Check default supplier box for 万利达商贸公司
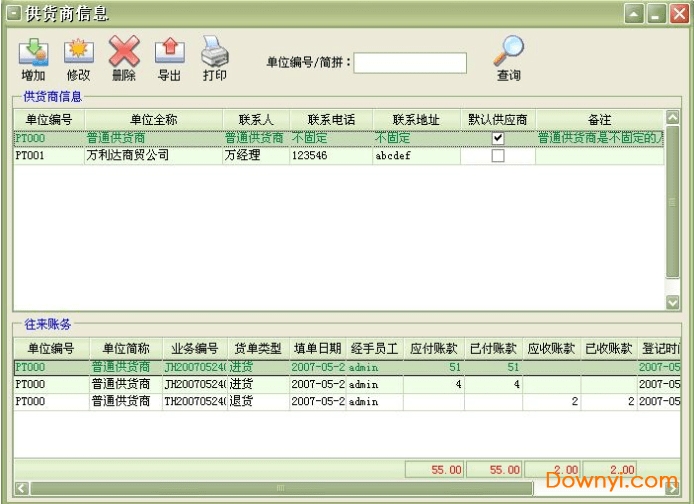694x504 pixels. (498, 156)
